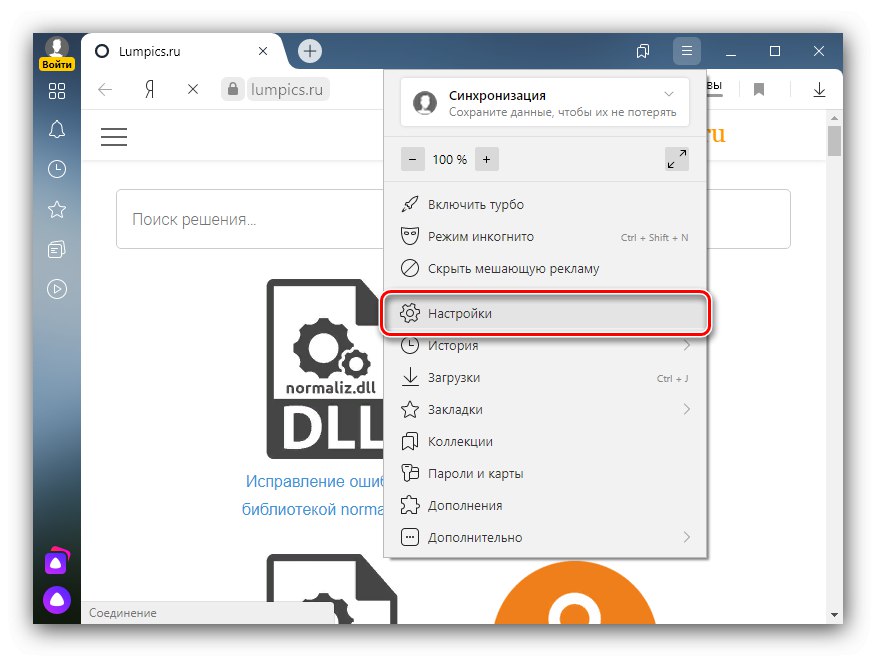Click the normaliz.dll article thumbnail
Viewport: 876px width, 657px height.
click(x=325, y=369)
